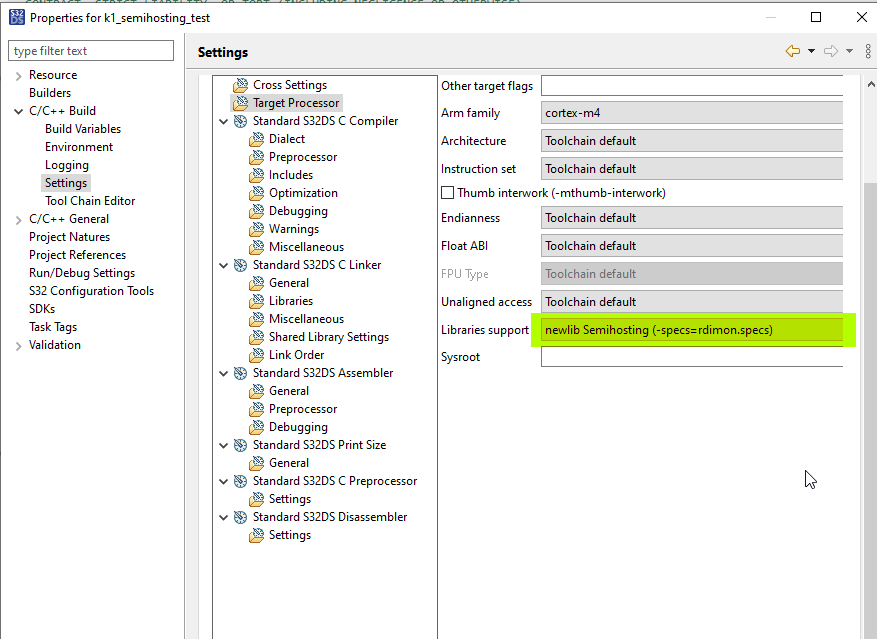877x639 pixels.
Task: Click the Target Processor wrench icon
Action: tap(241, 102)
